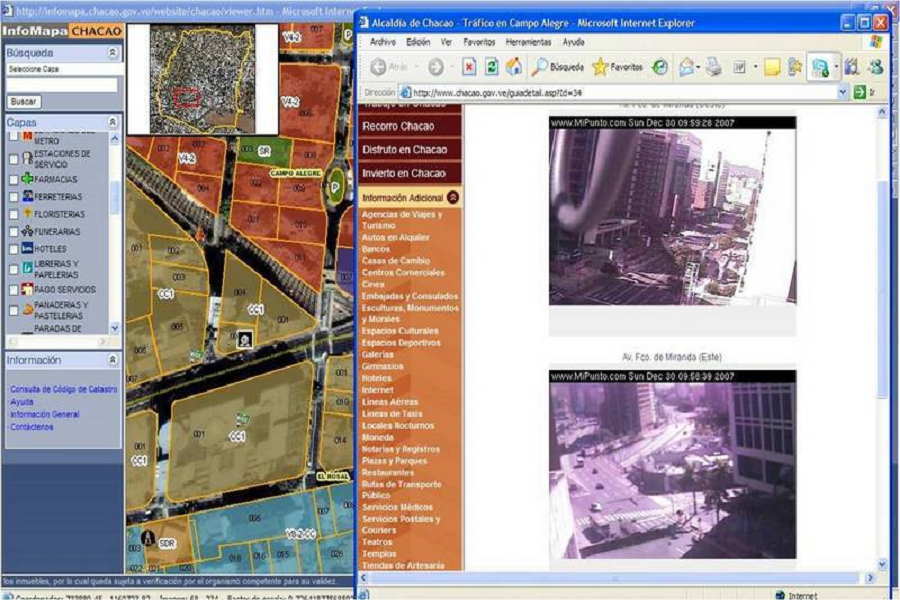This screenshot has width=900, height=600.
Task: Click the Capas list vertical scrollbar thumb
Action: click(x=114, y=197)
